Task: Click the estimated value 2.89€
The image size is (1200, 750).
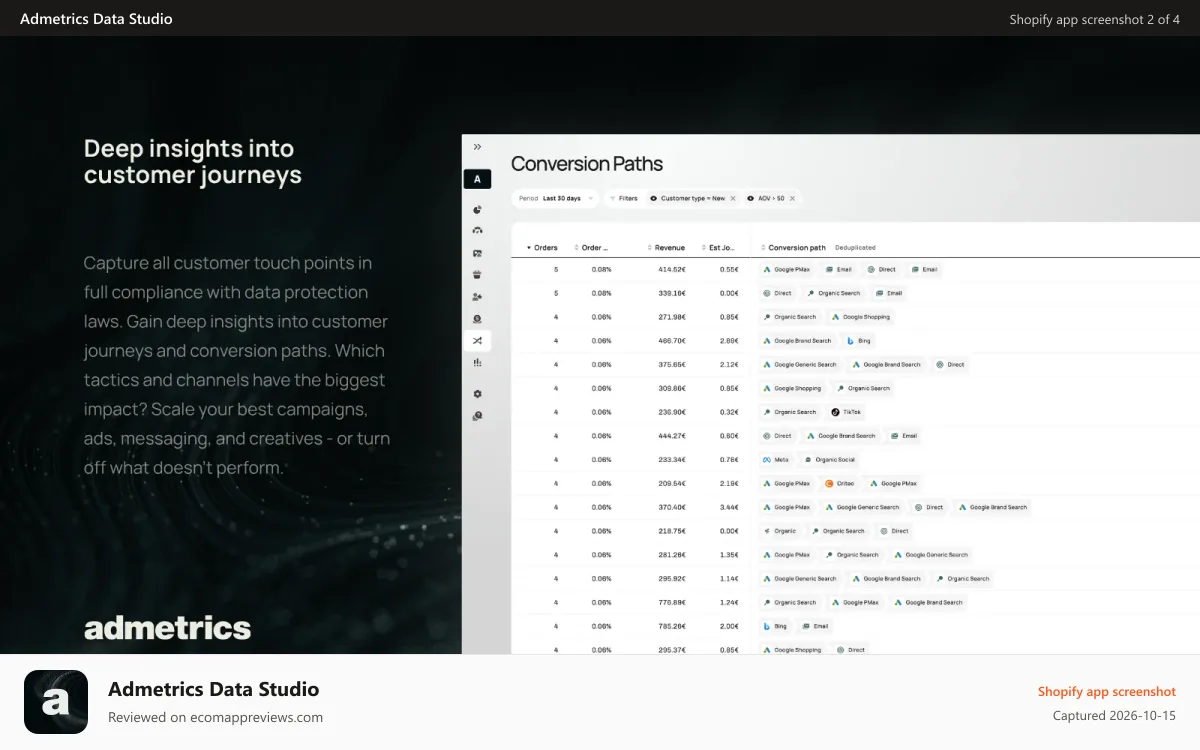Action: (729, 341)
